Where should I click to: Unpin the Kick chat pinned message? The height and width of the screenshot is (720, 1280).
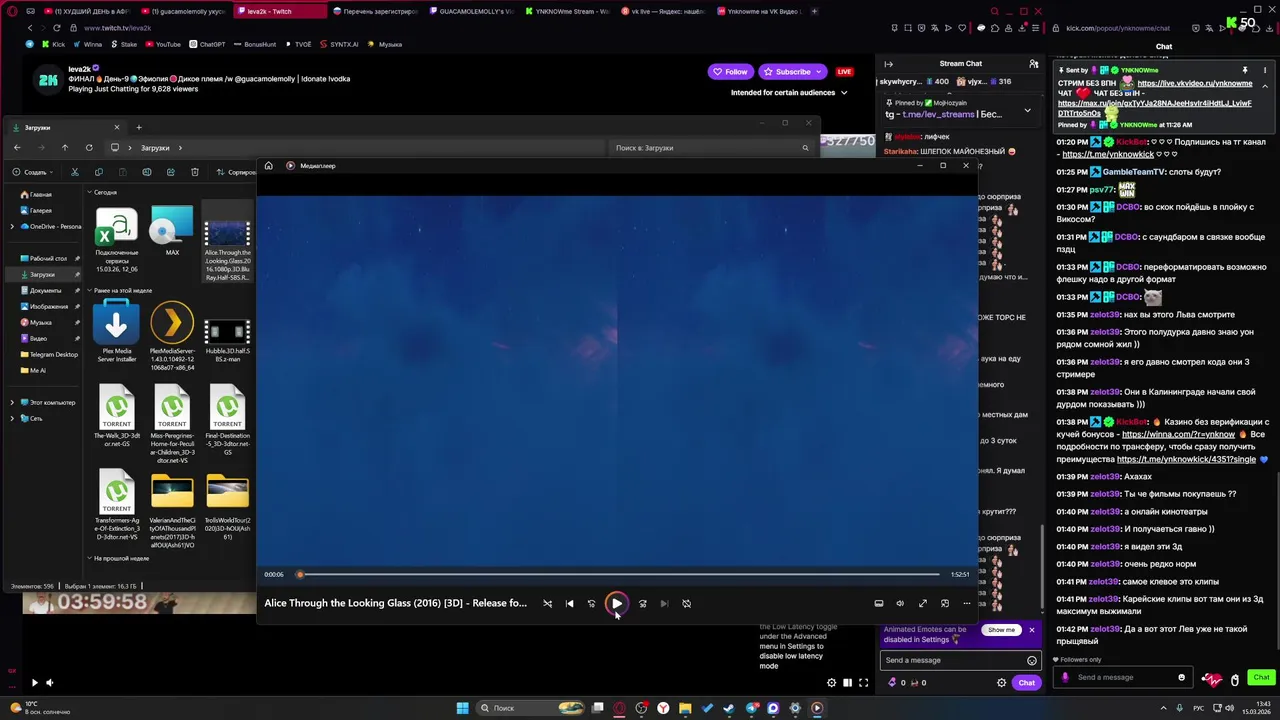pyautogui.click(x=1245, y=70)
